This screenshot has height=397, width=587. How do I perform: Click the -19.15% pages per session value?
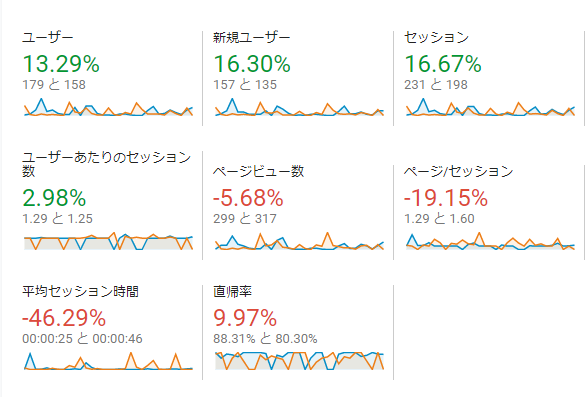(446, 198)
